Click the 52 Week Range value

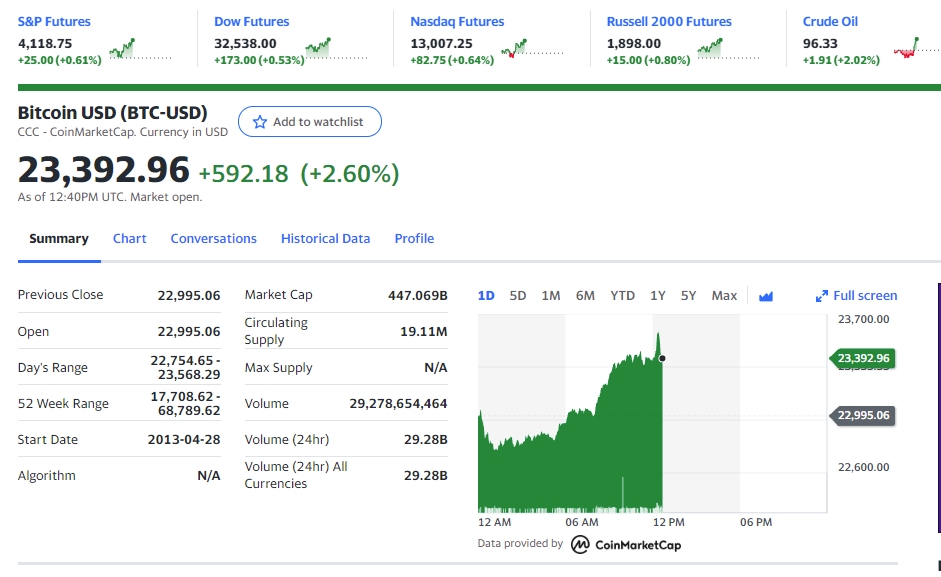[x=185, y=403]
